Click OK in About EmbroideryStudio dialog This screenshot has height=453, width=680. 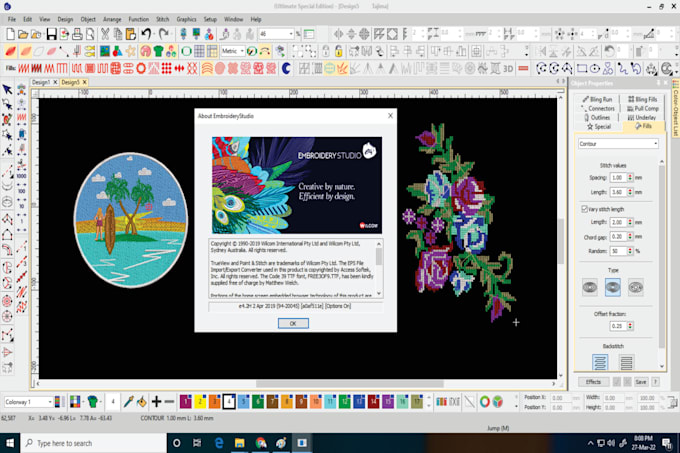(x=293, y=323)
